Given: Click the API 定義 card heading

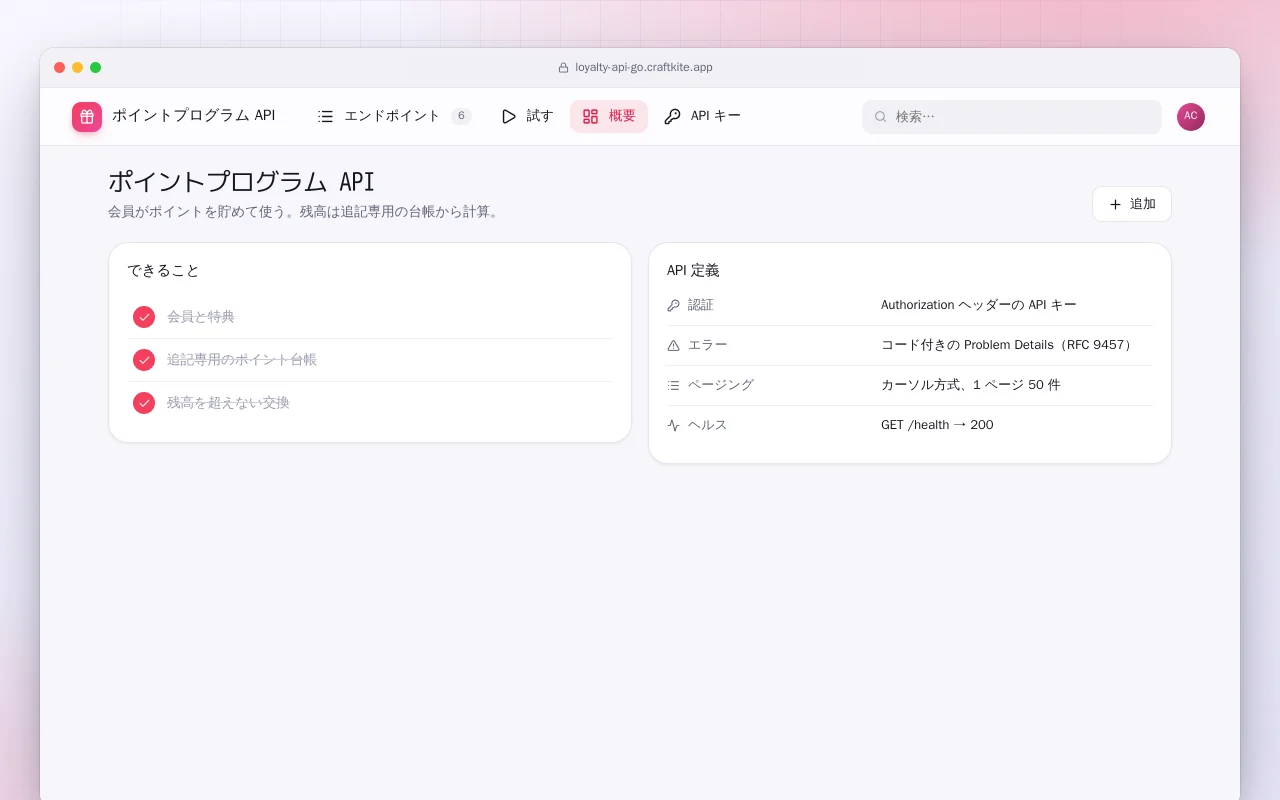Looking at the screenshot, I should tap(693, 271).
